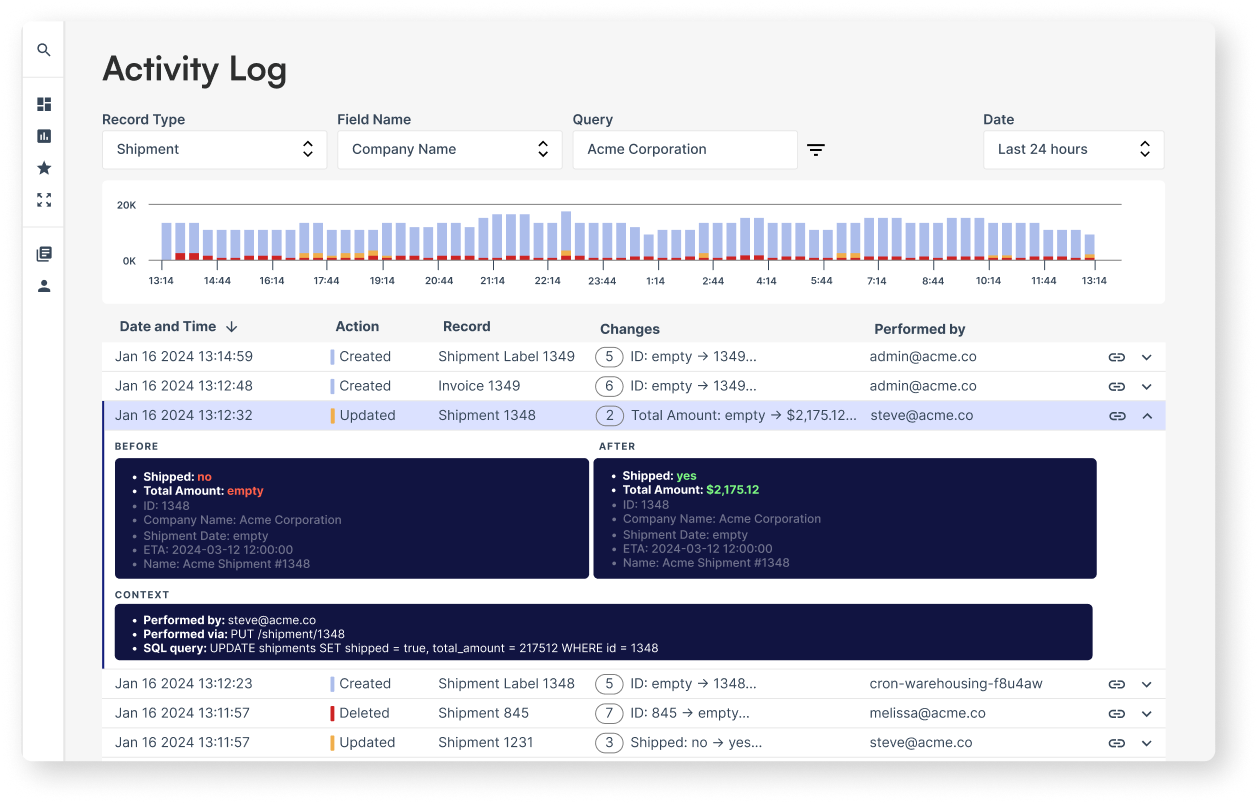Open the dashboard grid icon in the sidebar

point(44,104)
